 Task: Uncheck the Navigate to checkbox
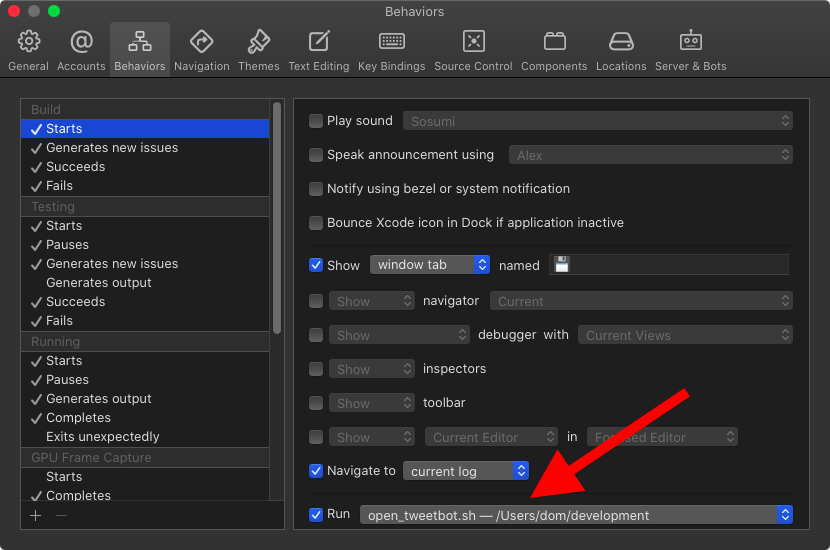pyautogui.click(x=316, y=471)
